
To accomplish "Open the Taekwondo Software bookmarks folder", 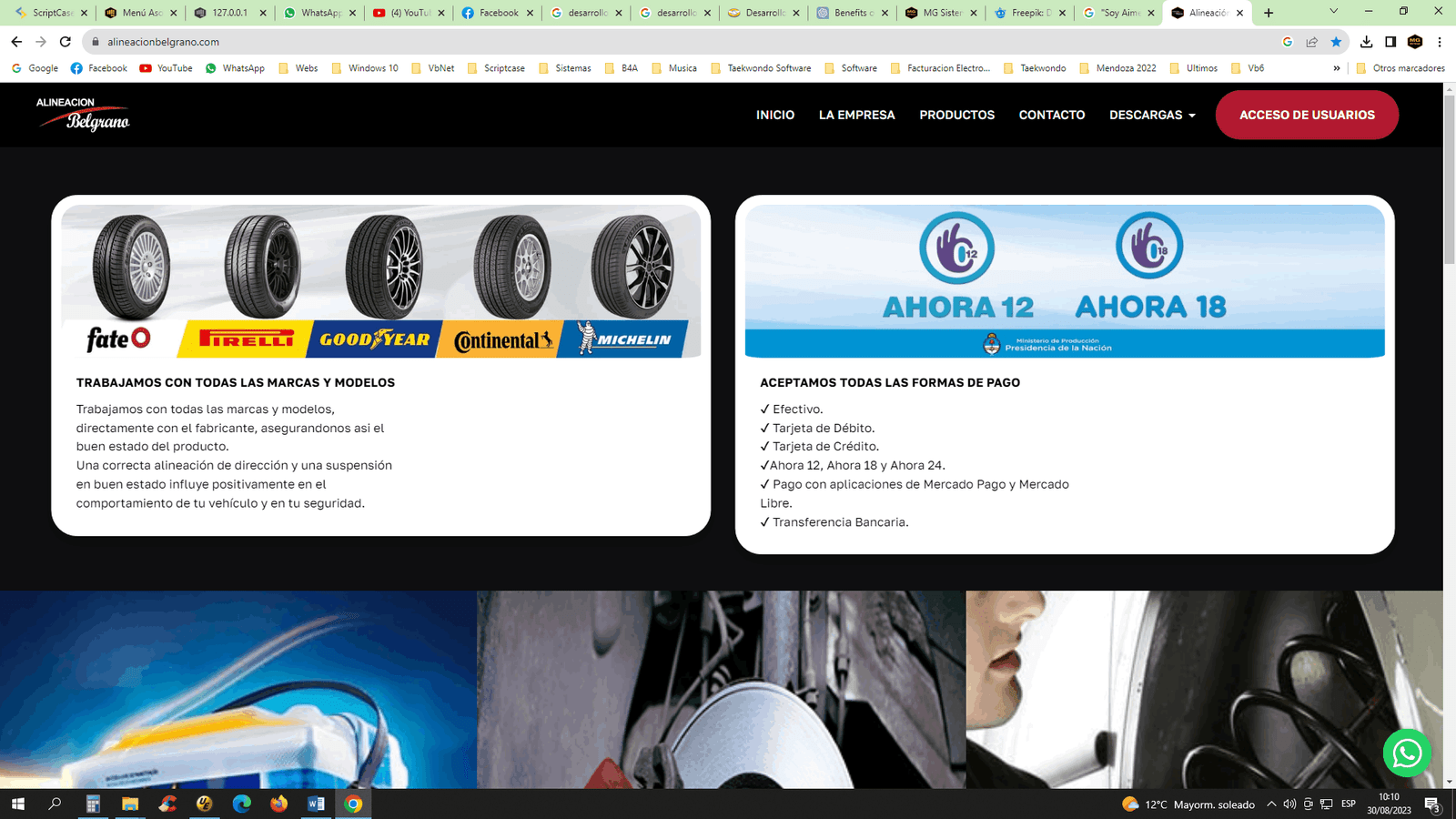I will tap(761, 68).
